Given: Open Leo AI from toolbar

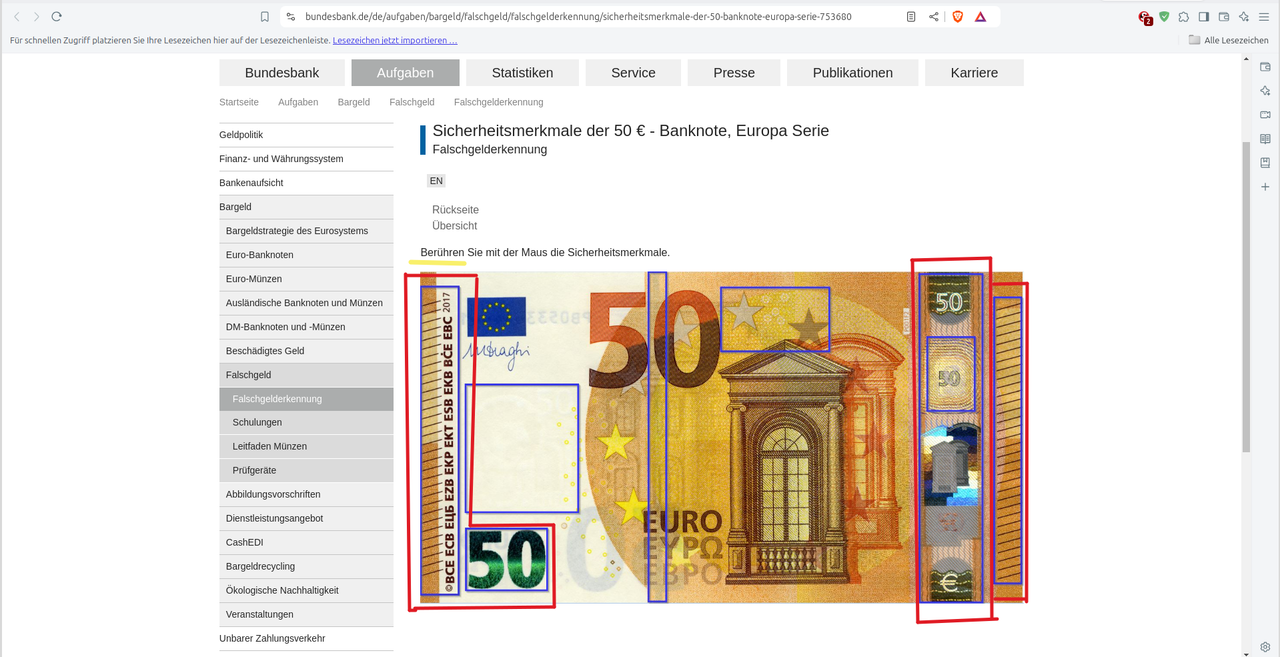Looking at the screenshot, I should (x=1244, y=17).
